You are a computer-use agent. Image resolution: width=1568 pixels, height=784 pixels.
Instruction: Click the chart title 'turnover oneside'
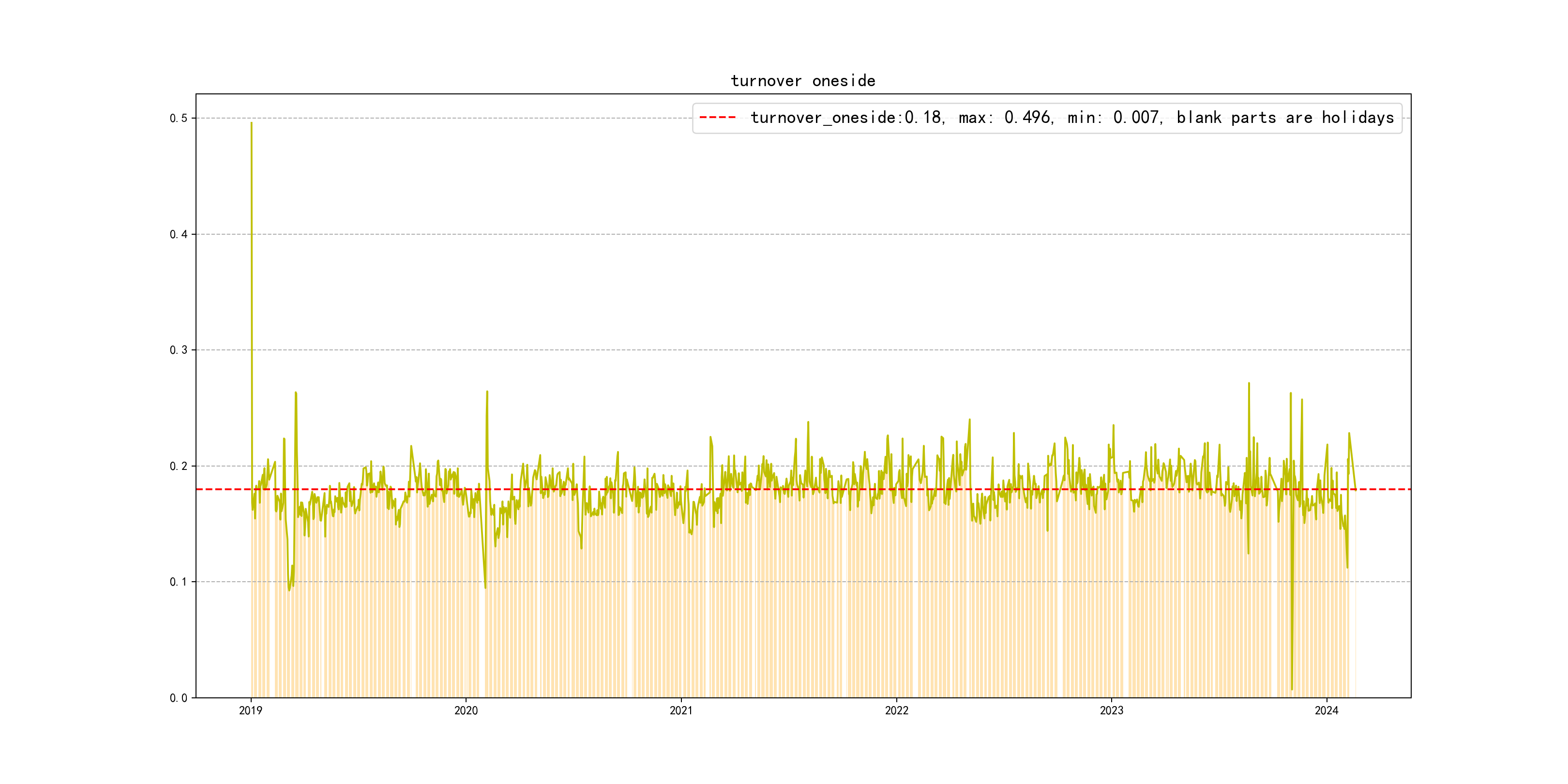[x=803, y=81]
